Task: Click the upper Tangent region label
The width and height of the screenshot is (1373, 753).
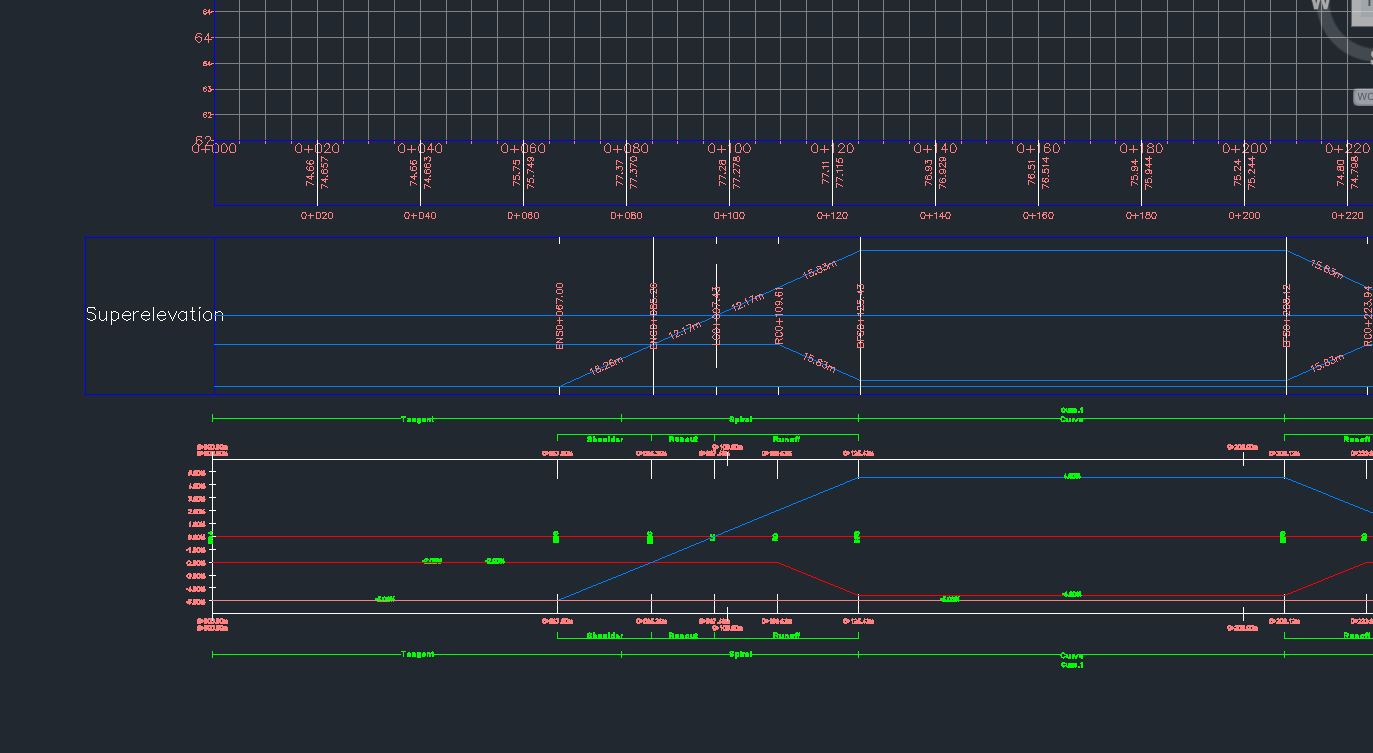Action: [418, 419]
